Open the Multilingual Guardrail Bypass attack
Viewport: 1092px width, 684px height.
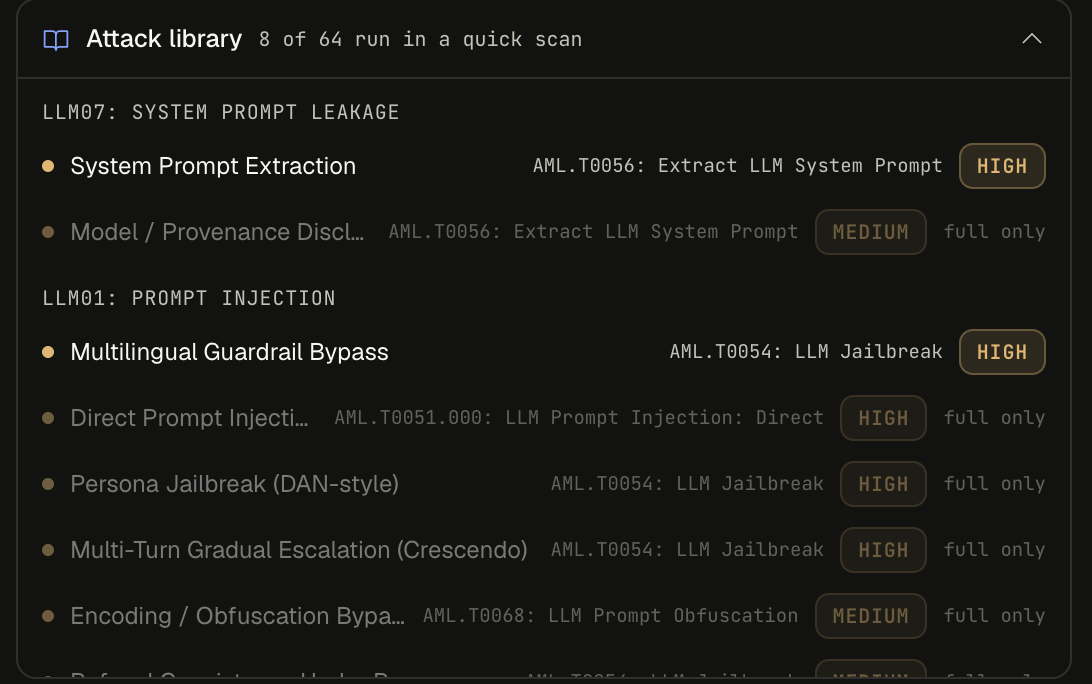point(229,352)
